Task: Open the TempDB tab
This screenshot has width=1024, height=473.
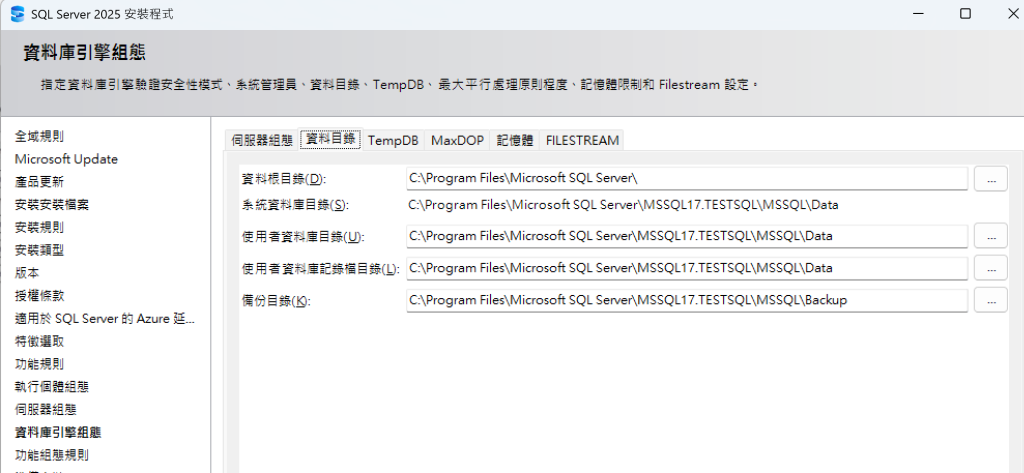Action: click(x=393, y=140)
